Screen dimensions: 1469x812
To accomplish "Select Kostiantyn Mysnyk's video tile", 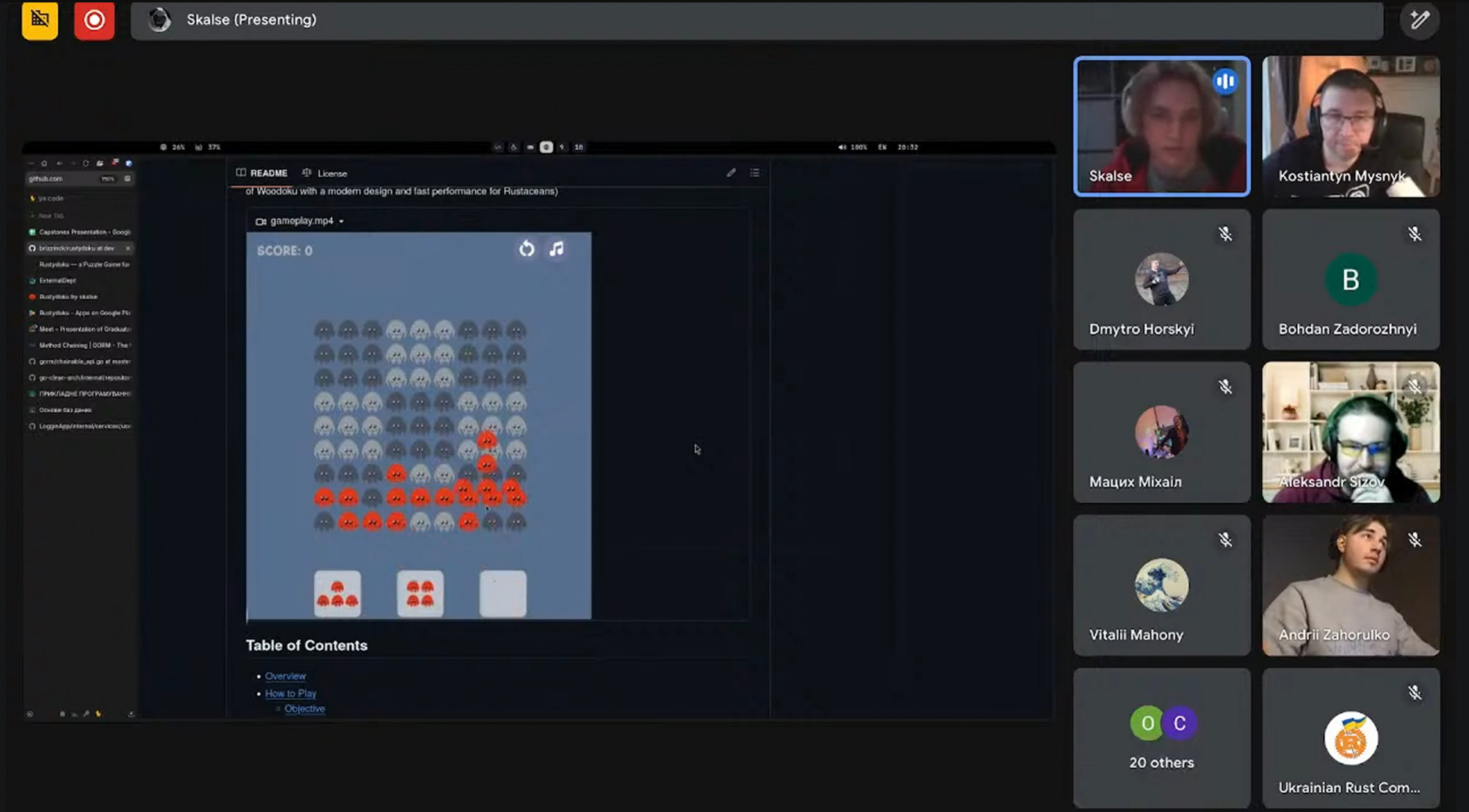I will [x=1350, y=126].
